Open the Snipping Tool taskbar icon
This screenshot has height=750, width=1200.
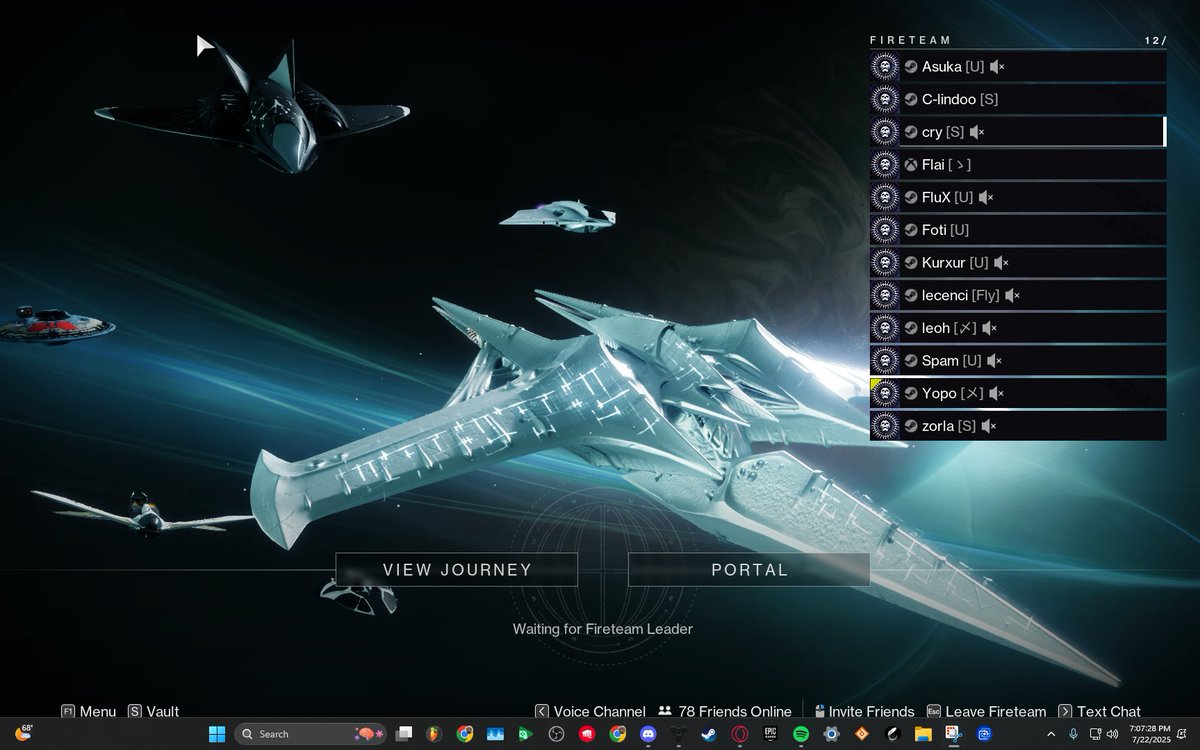[953, 733]
